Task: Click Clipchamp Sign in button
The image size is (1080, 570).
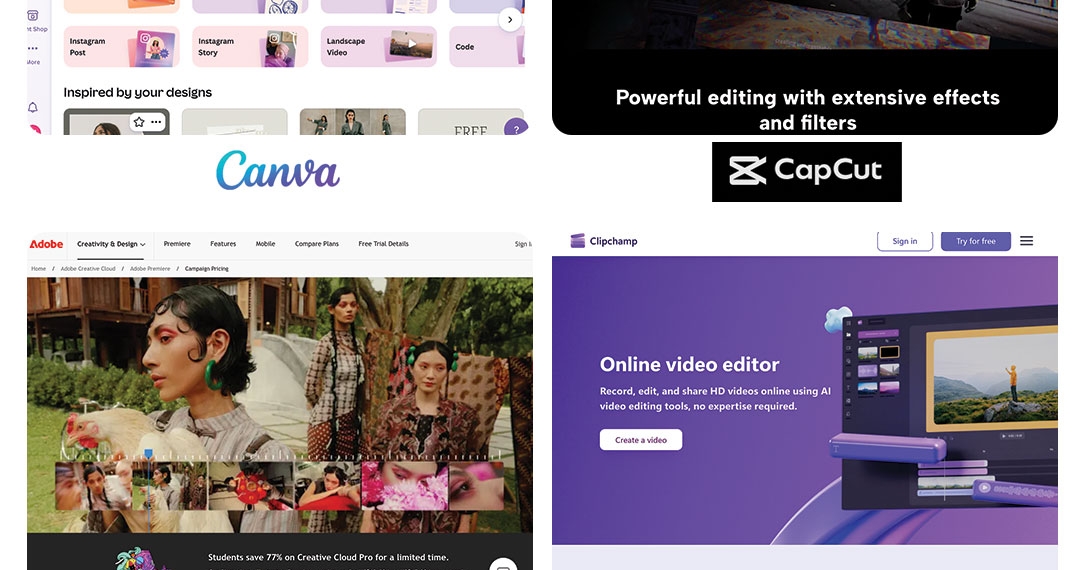Action: (904, 241)
